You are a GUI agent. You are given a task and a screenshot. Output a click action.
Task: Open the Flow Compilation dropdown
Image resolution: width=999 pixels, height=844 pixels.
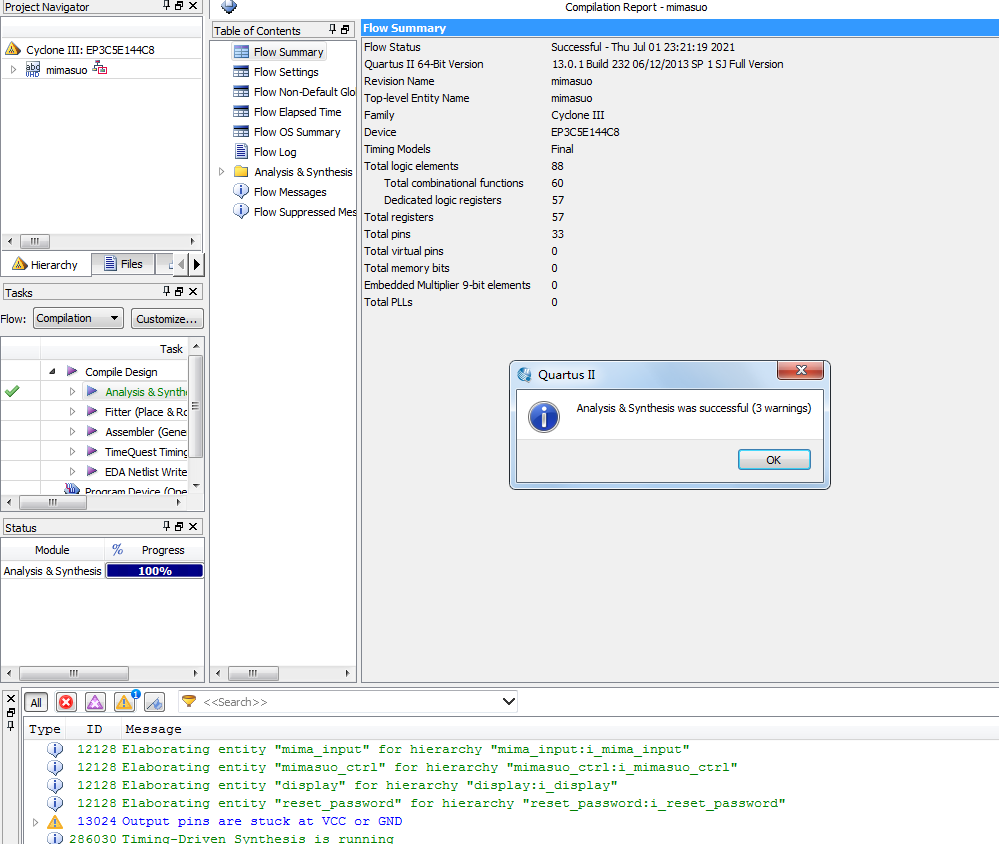[x=78, y=318]
